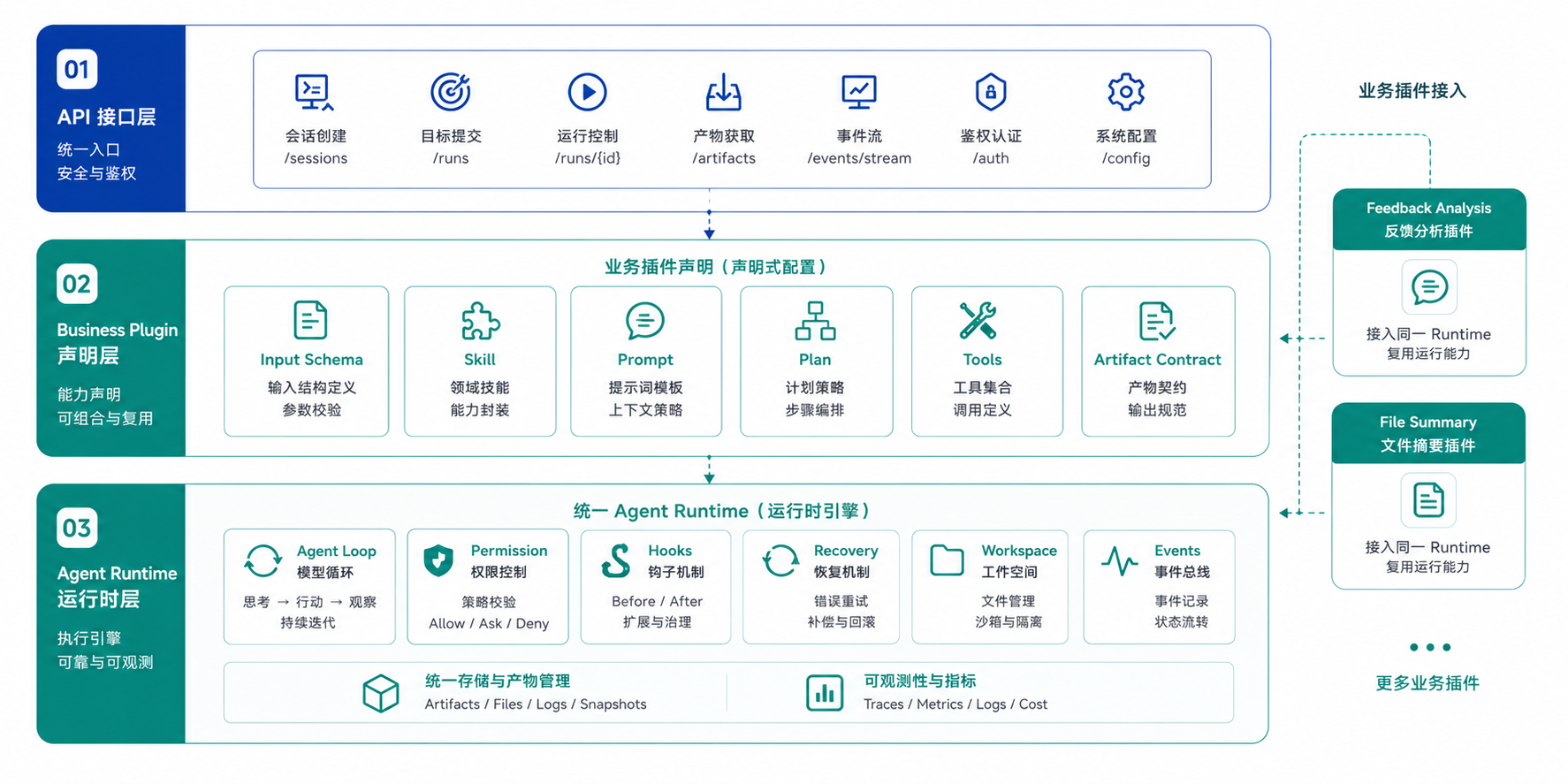The height and width of the screenshot is (784, 1568).
Task: Click the Before / After text
Action: click(657, 601)
